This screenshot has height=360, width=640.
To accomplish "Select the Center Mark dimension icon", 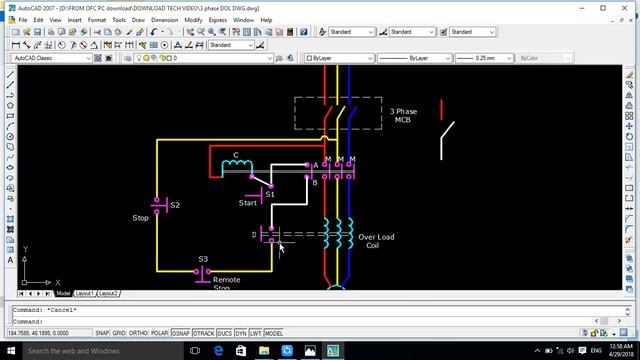I will [164, 45].
